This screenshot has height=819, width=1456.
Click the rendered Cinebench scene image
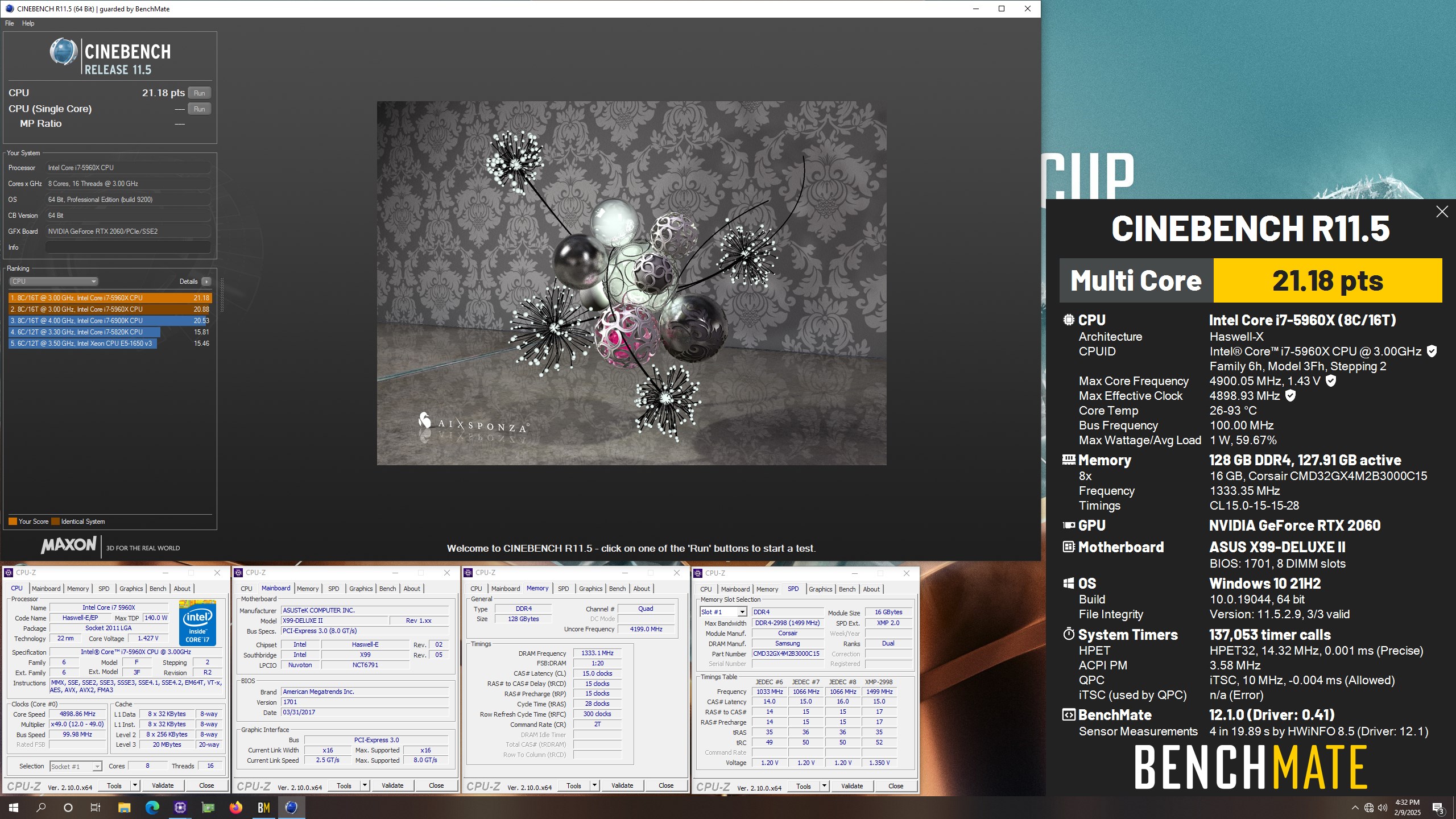click(x=631, y=283)
